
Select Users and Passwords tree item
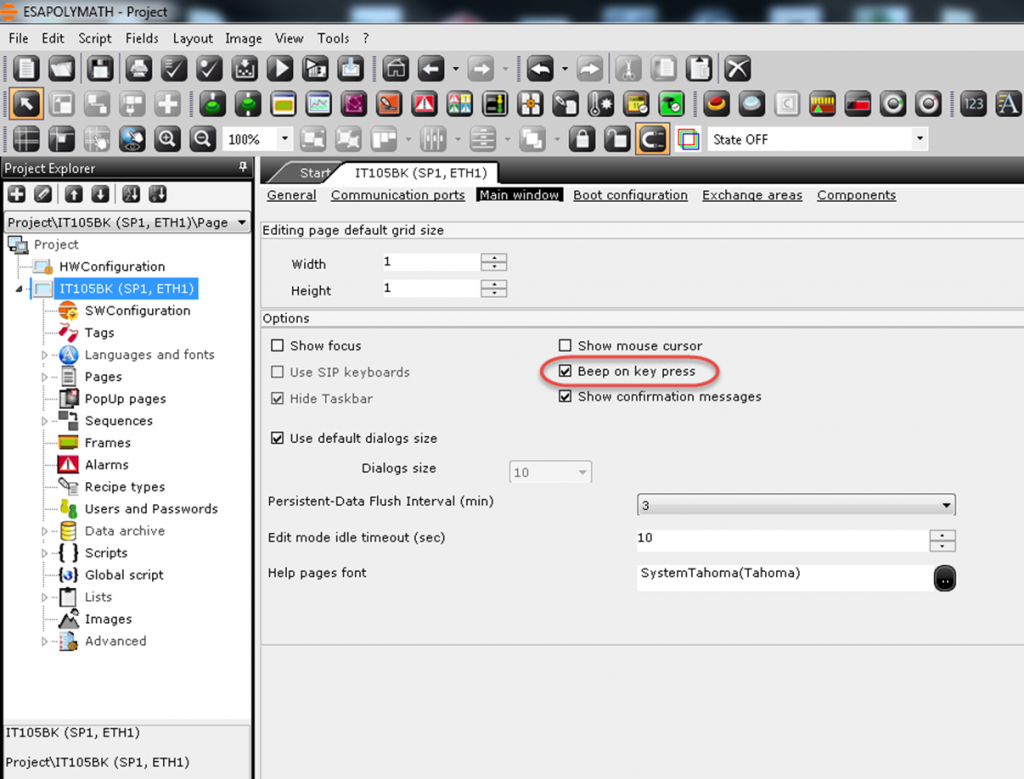point(152,509)
